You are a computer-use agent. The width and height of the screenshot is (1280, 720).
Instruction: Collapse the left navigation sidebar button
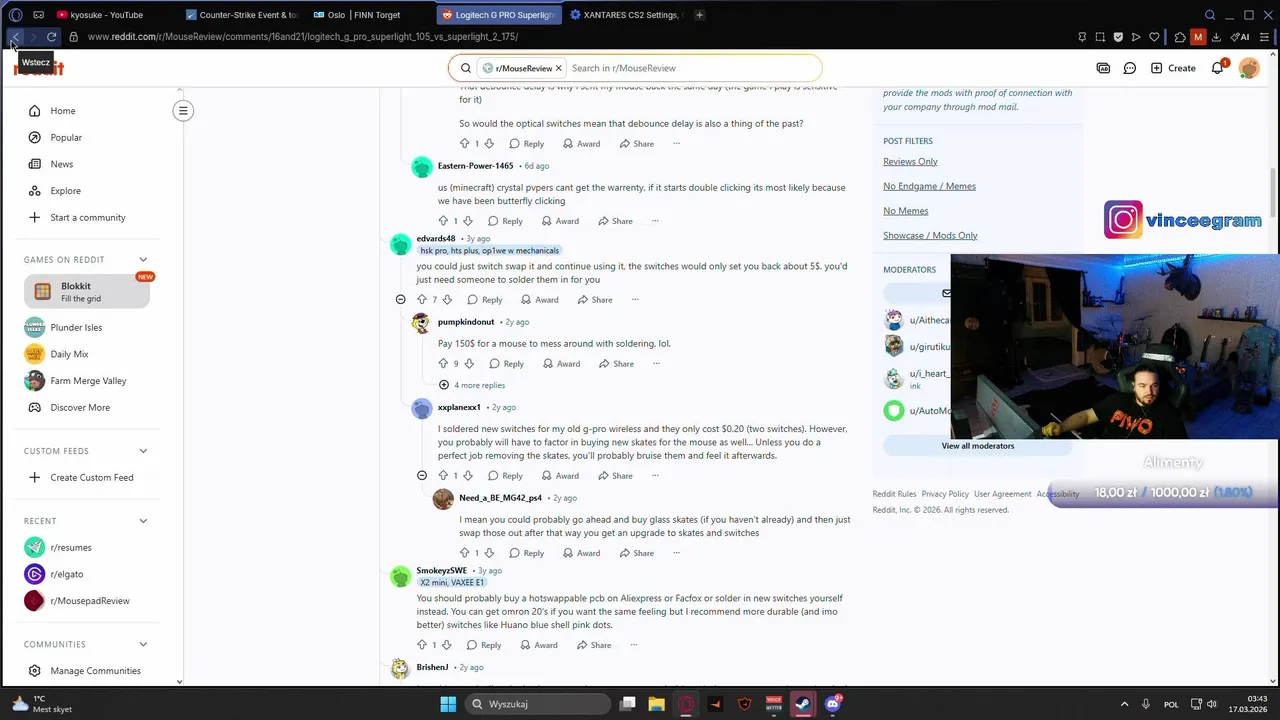[183, 111]
